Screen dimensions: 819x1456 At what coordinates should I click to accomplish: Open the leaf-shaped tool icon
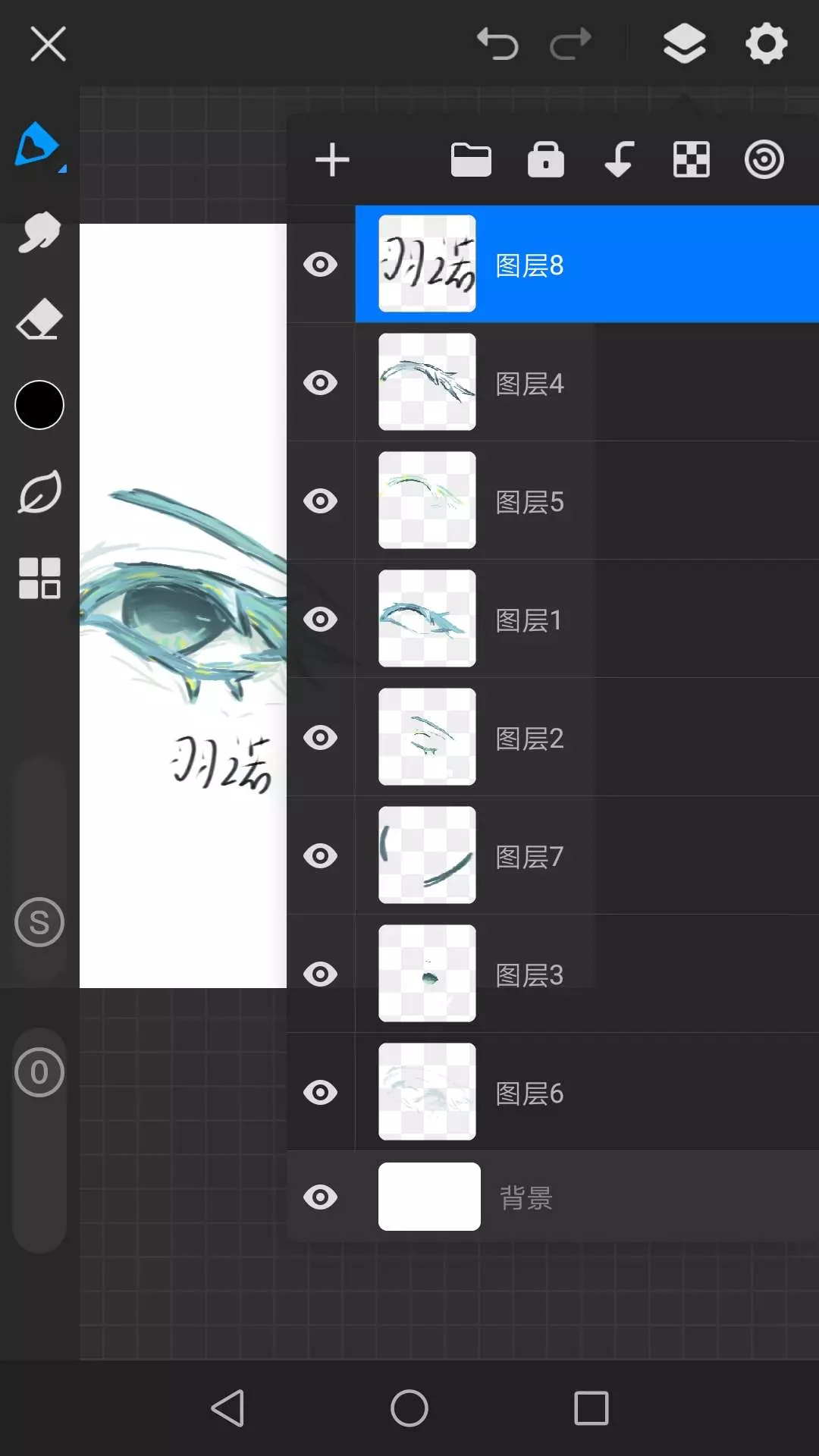[x=39, y=492]
